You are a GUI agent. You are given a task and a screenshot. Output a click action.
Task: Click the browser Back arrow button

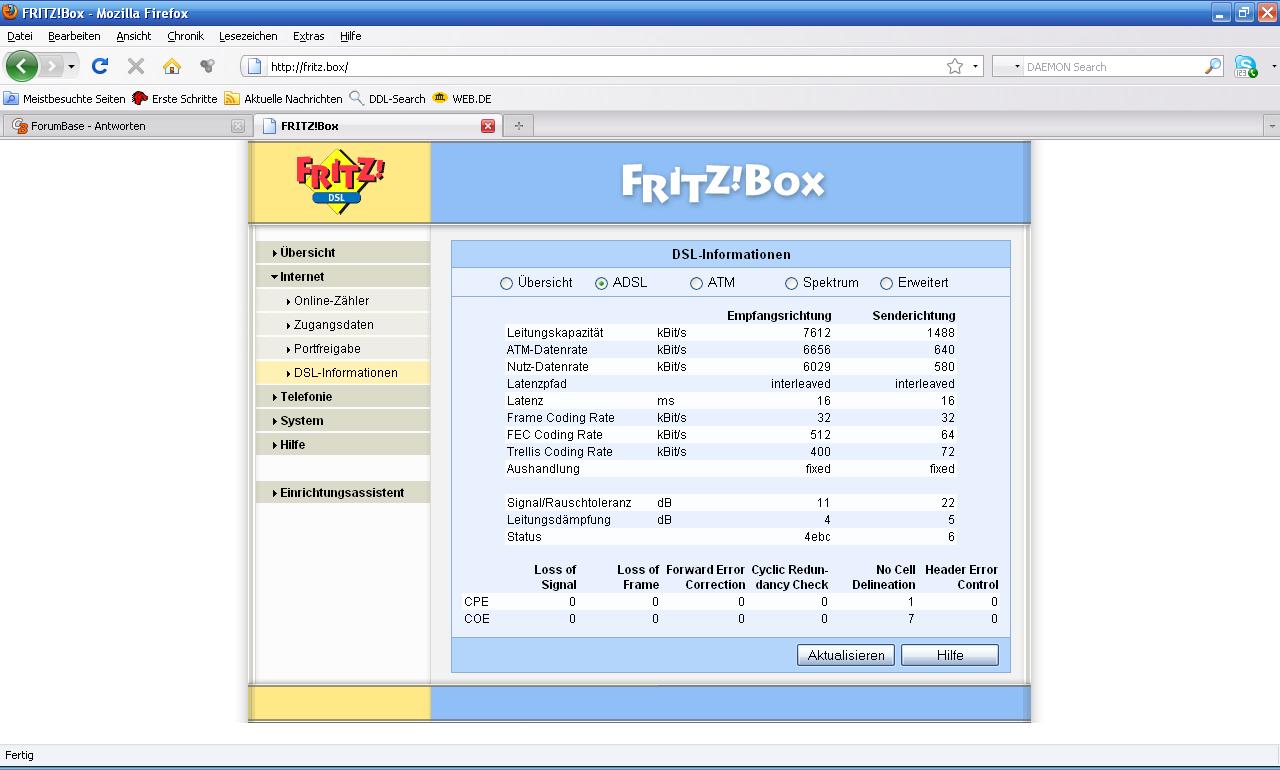tap(22, 66)
